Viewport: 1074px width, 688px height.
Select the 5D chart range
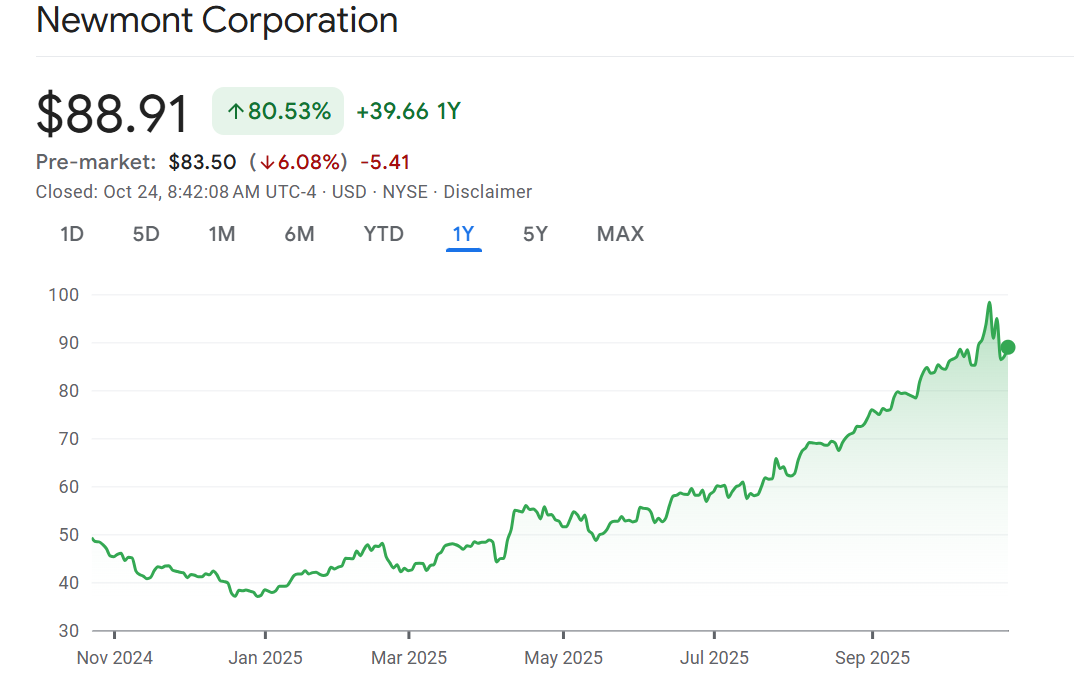click(x=146, y=234)
